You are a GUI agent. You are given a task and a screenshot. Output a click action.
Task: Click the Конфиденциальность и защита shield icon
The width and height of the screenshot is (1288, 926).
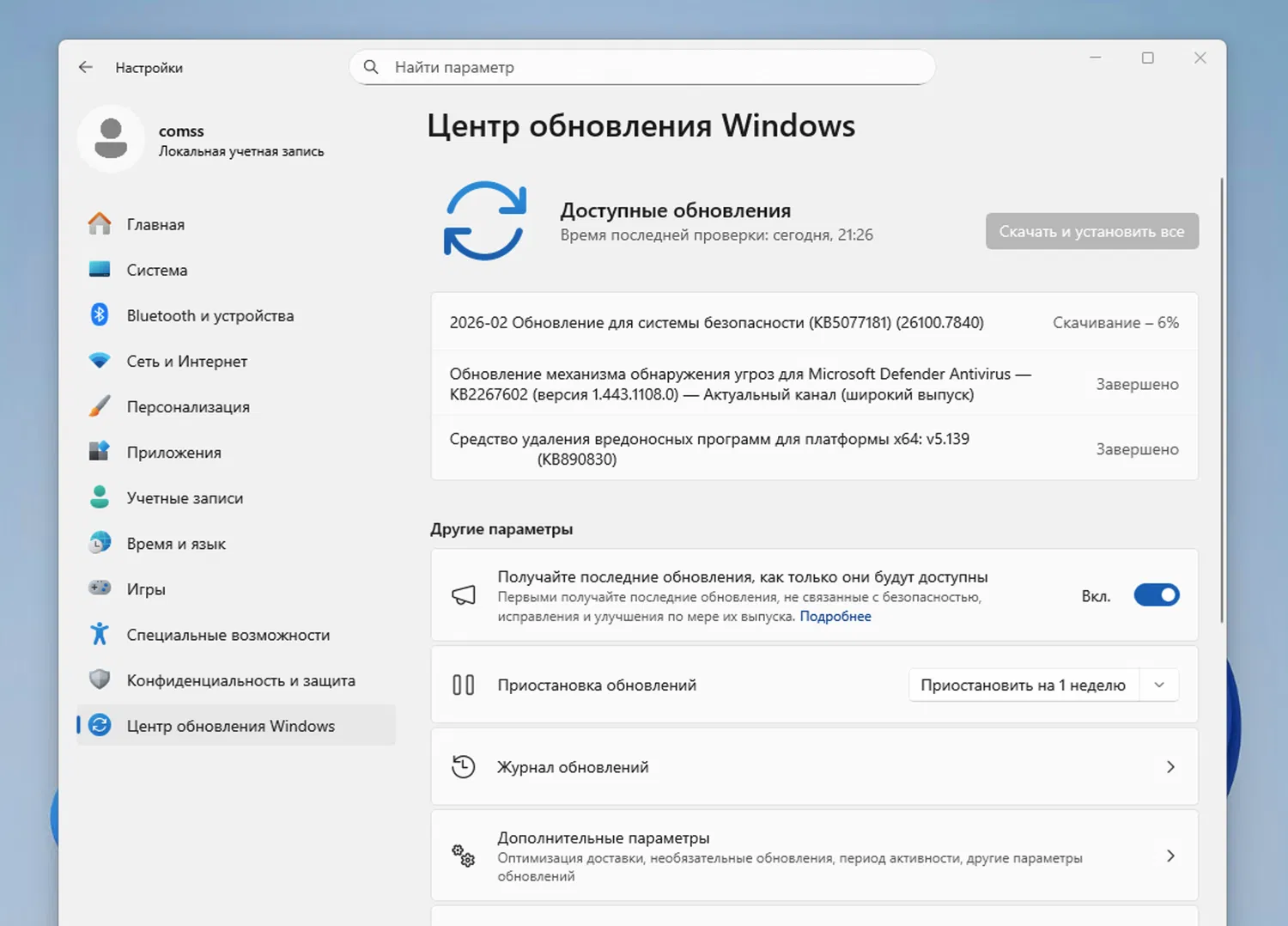tap(100, 679)
